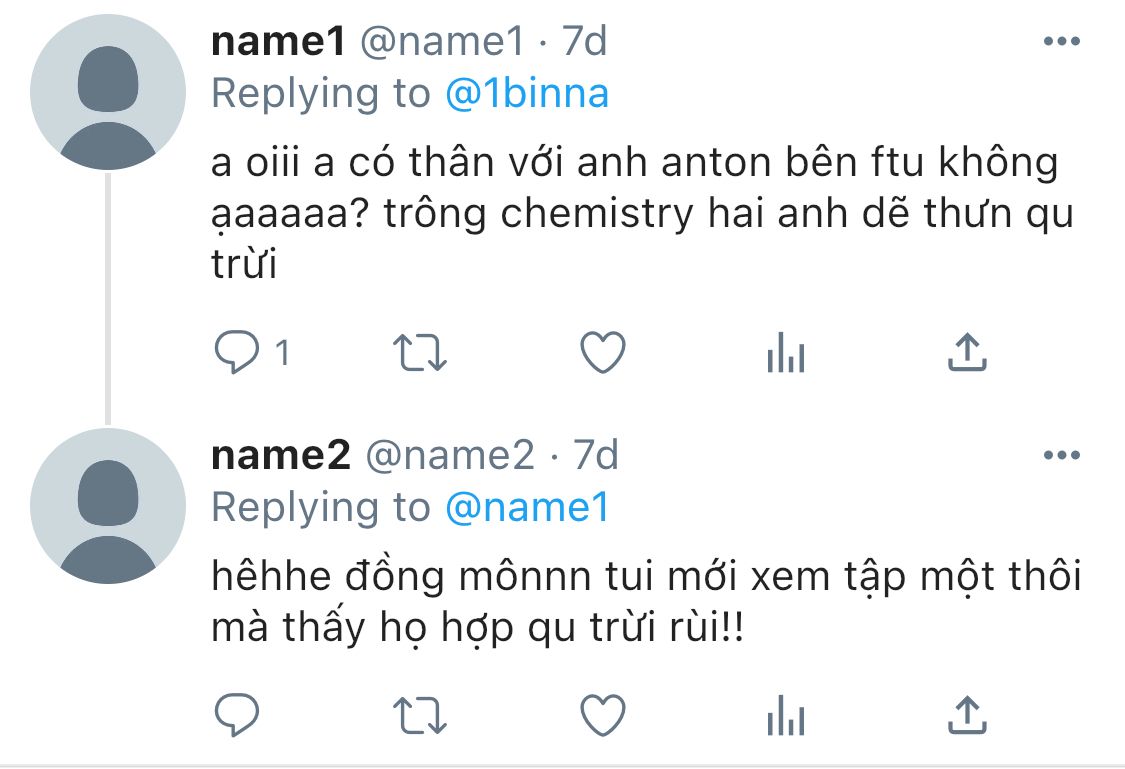
Task: Open name2's tweet via 7d timestamp
Action: [x=596, y=456]
